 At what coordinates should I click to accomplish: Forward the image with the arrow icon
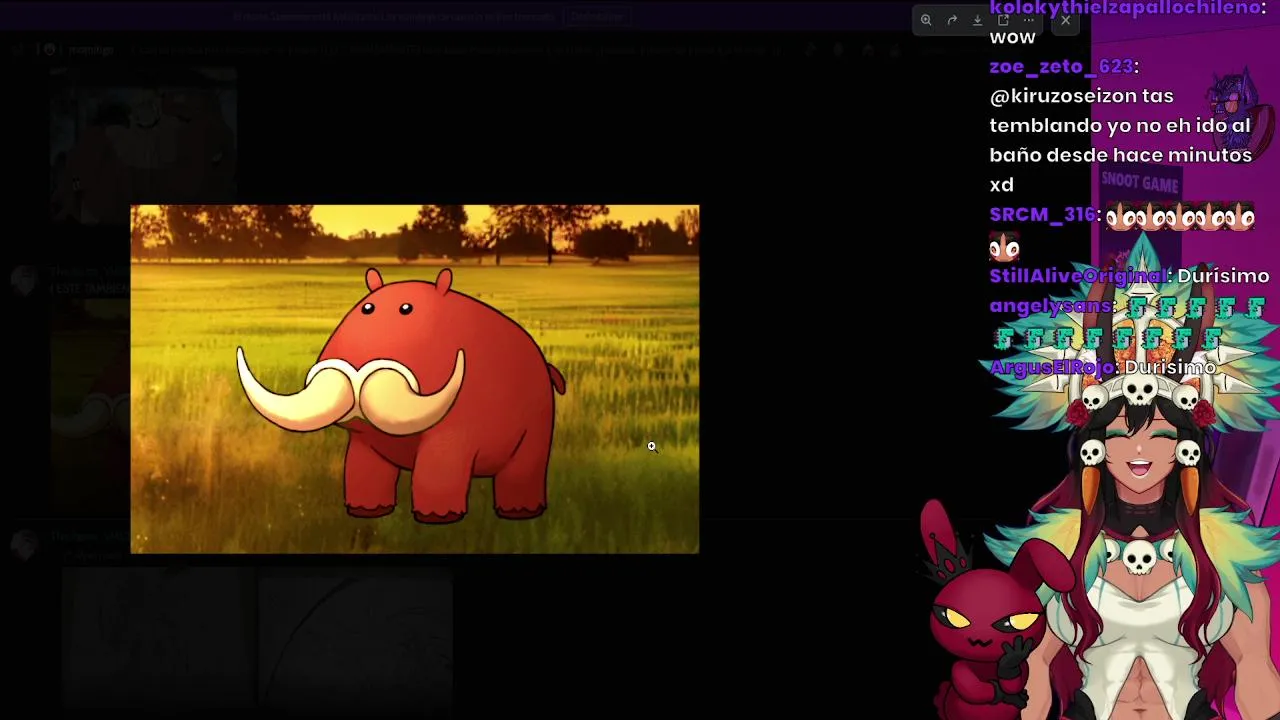click(952, 20)
